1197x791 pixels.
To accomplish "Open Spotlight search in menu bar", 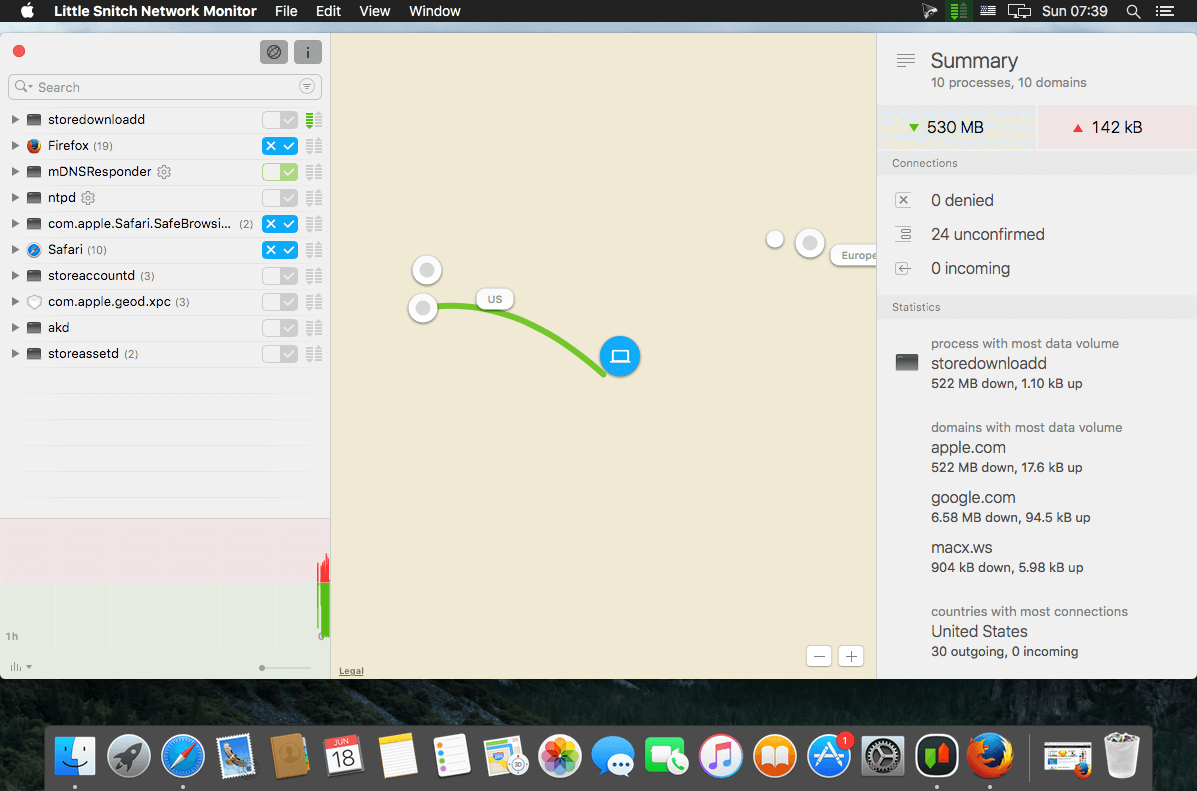I will [1134, 11].
